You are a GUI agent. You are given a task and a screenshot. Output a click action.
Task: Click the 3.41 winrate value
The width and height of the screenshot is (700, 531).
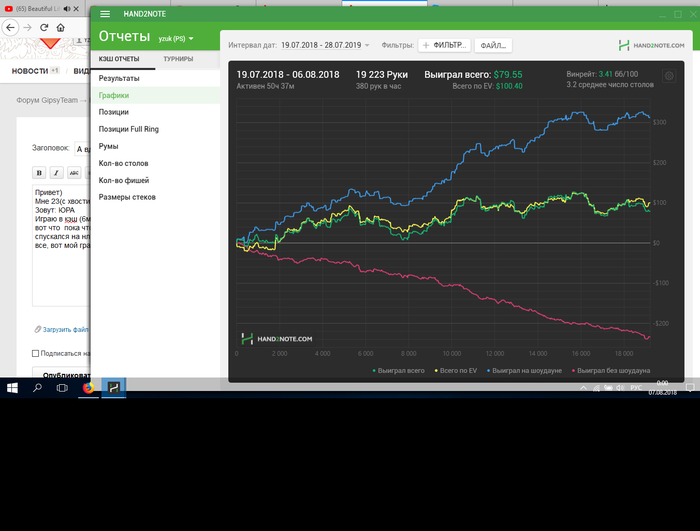pyautogui.click(x=605, y=74)
